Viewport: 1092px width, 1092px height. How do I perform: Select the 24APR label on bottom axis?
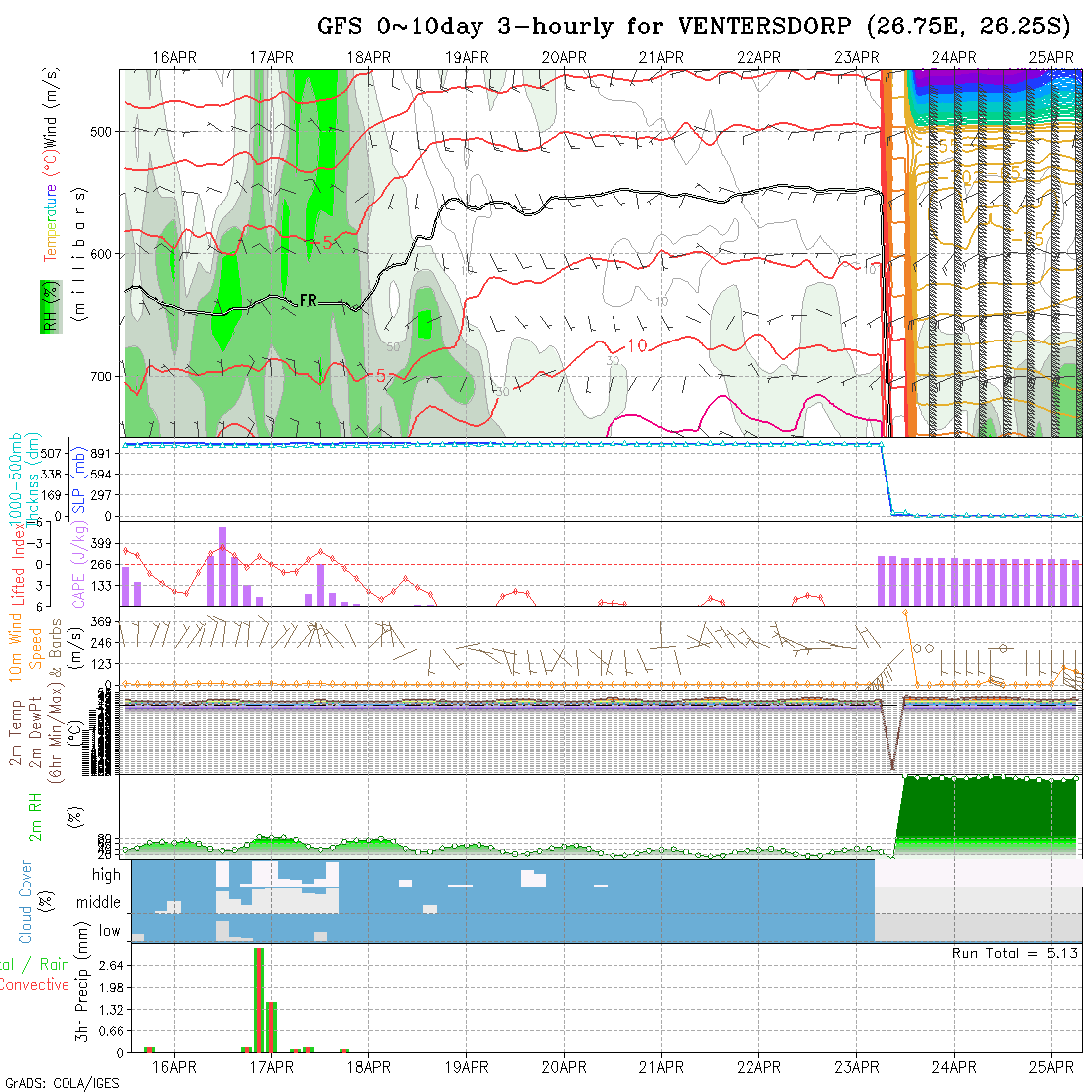click(x=954, y=1067)
